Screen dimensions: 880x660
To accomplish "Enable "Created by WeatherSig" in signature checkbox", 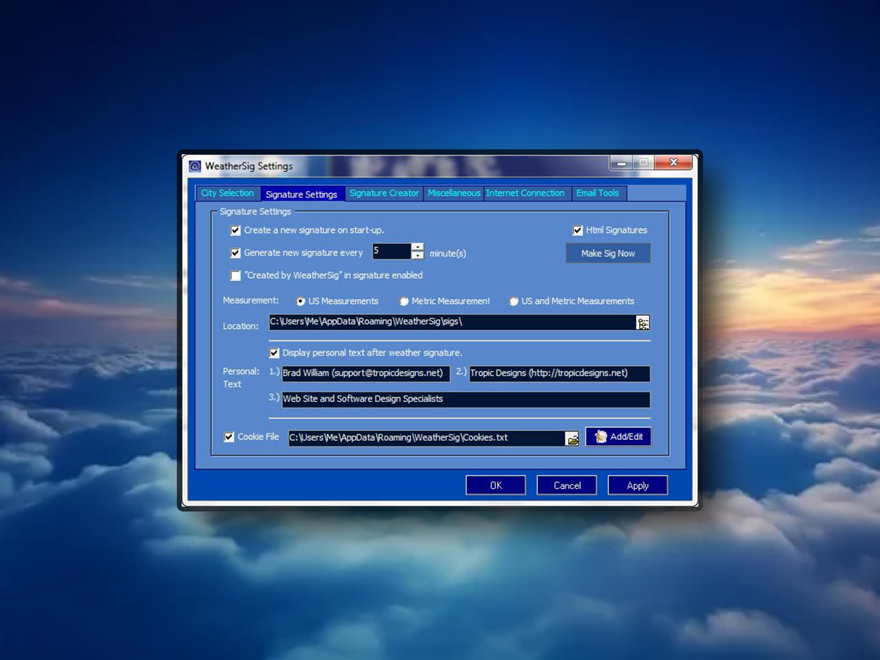I will 236,276.
